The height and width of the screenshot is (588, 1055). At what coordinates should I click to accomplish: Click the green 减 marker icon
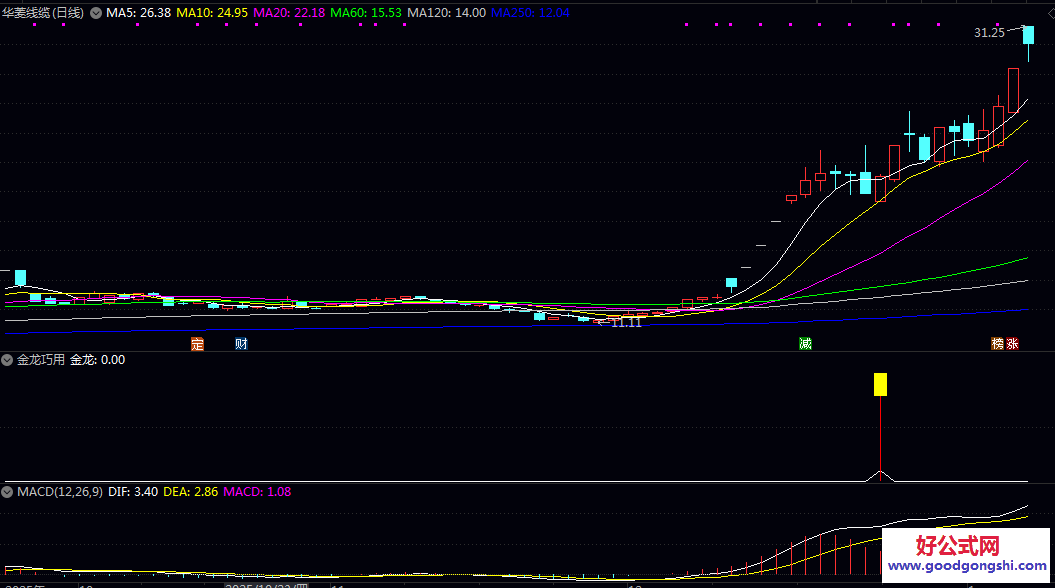point(805,344)
